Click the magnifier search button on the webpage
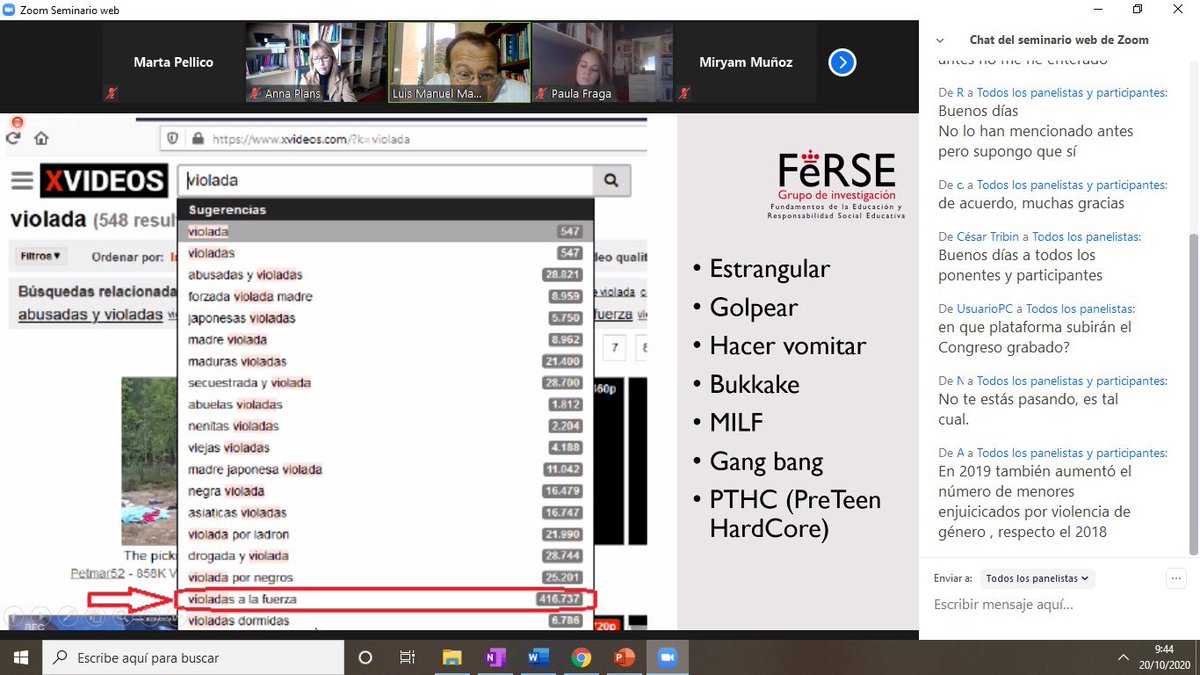 coord(611,181)
